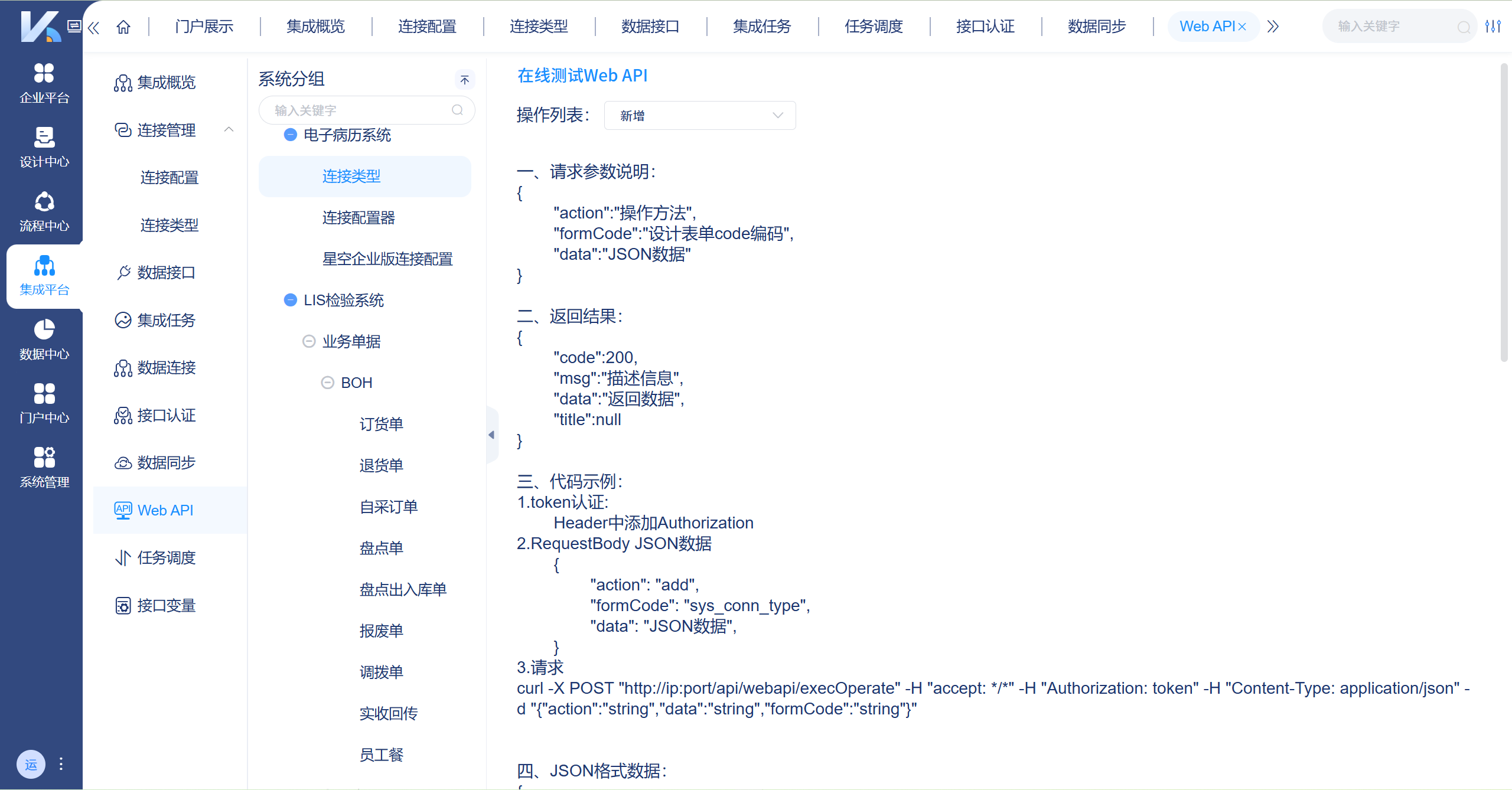Close the Web API tab
The width and height of the screenshot is (1512, 790).
[1243, 26]
